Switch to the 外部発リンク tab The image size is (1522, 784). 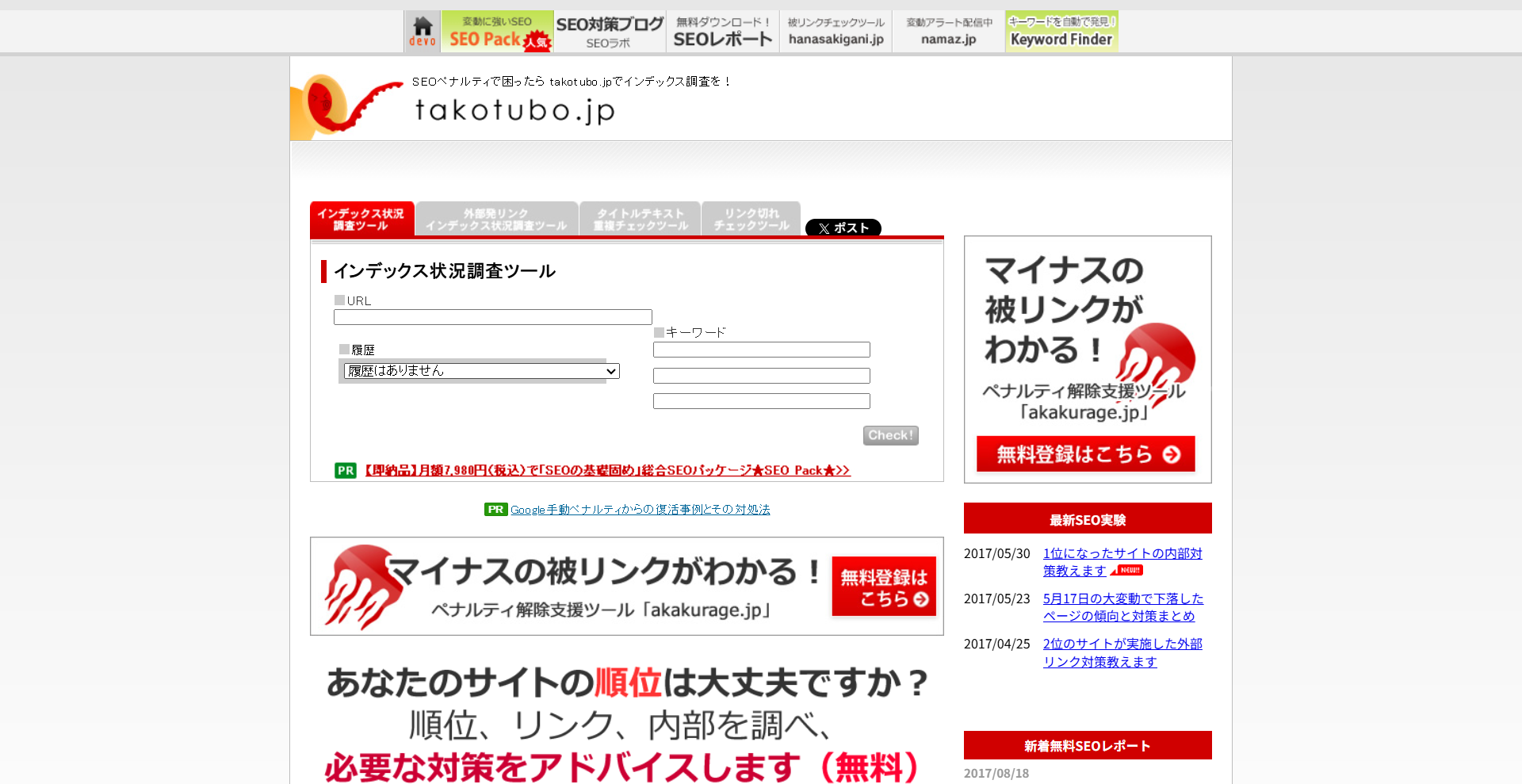[x=496, y=220]
